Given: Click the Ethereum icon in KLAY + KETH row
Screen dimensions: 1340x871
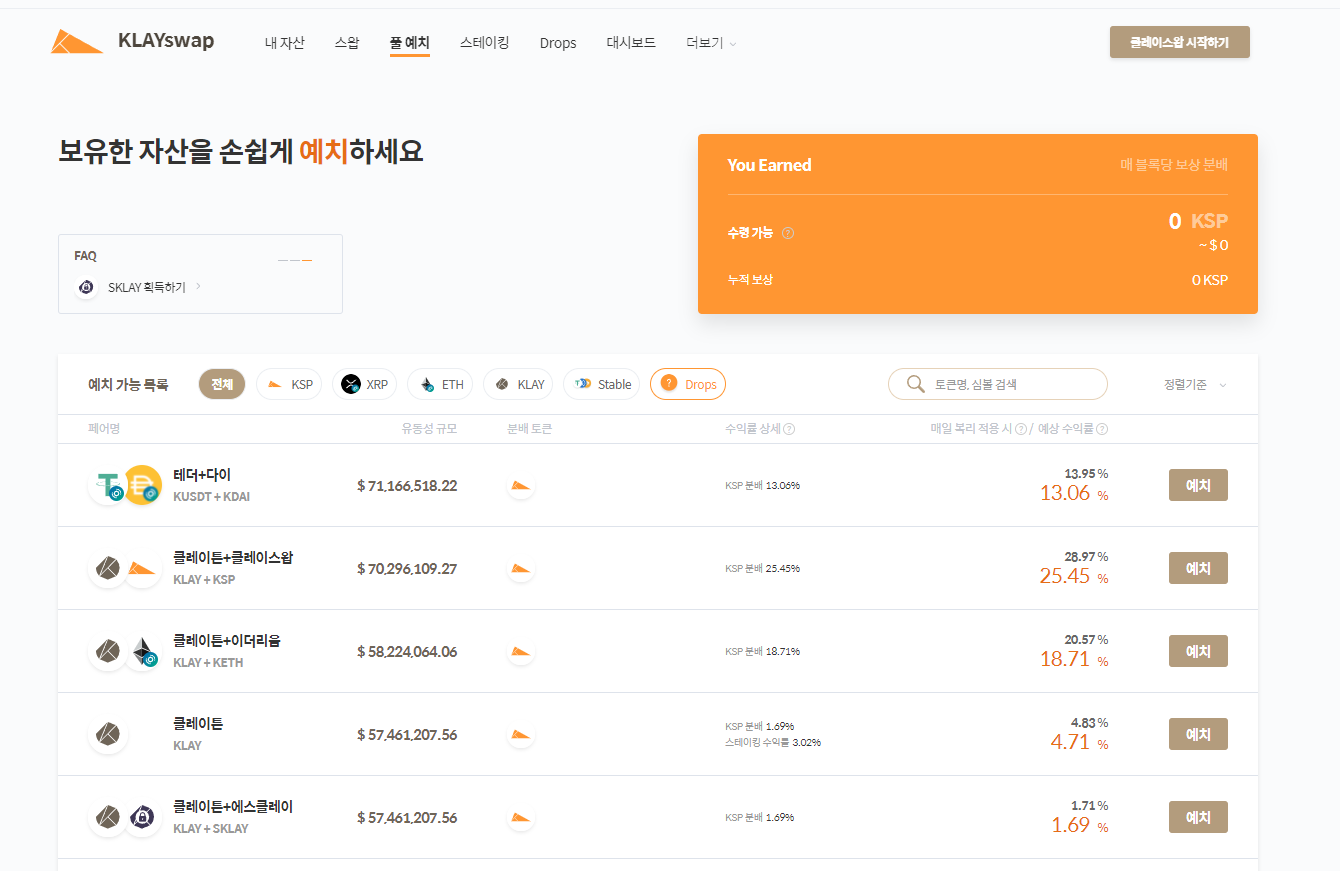Looking at the screenshot, I should pos(144,652).
